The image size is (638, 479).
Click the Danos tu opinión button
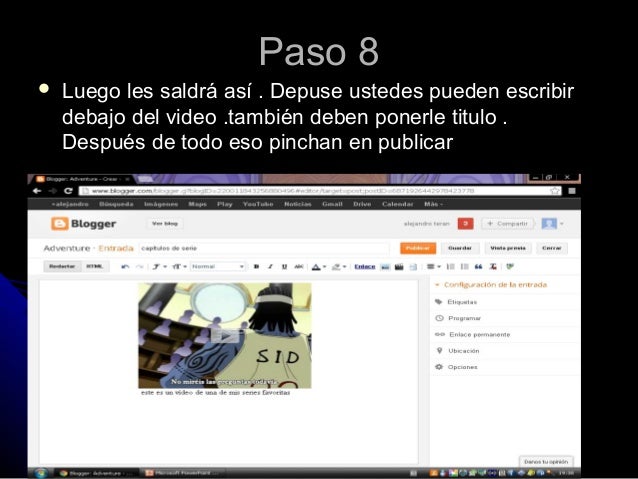(x=546, y=462)
